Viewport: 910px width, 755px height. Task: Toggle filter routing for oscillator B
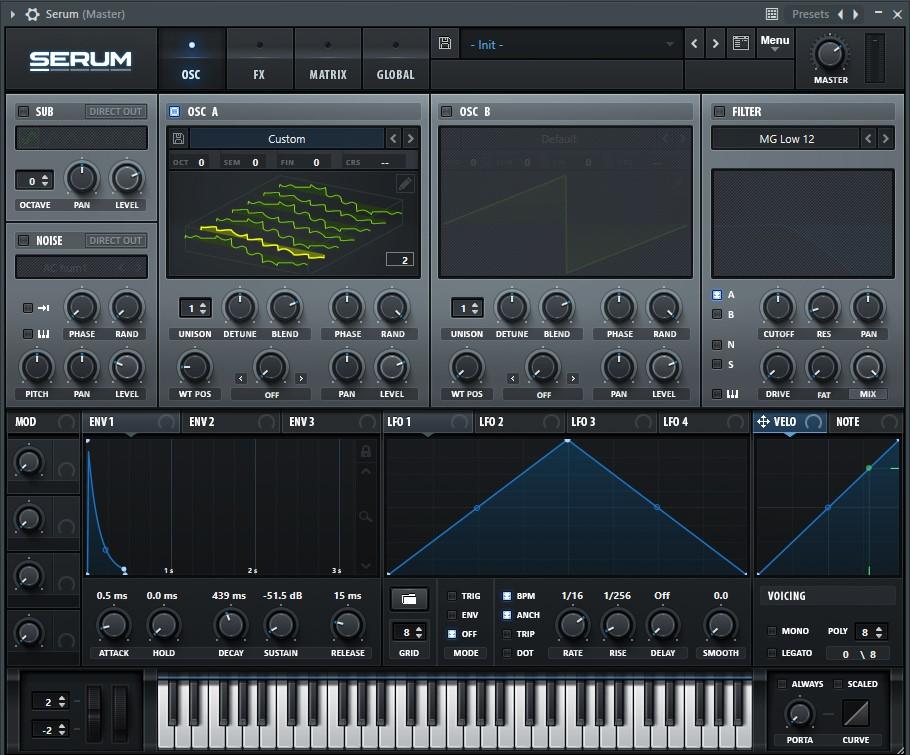point(717,314)
